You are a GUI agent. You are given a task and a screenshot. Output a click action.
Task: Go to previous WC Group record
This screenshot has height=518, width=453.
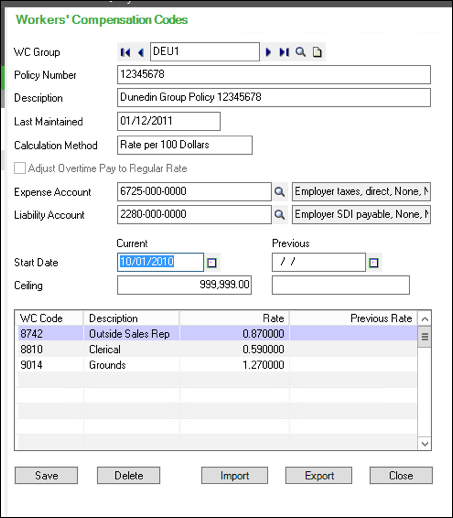coord(141,52)
